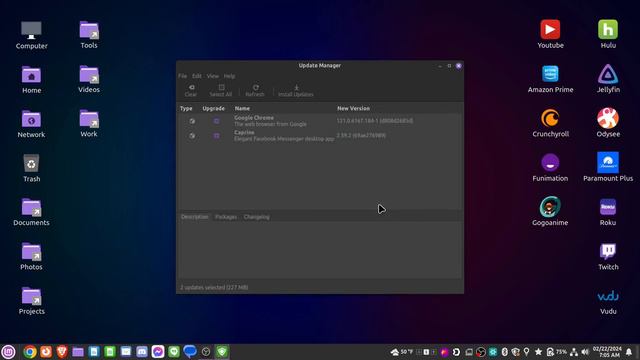Launch Google Chrome from the panel
The width and height of the screenshot is (640, 360).
coord(29,351)
